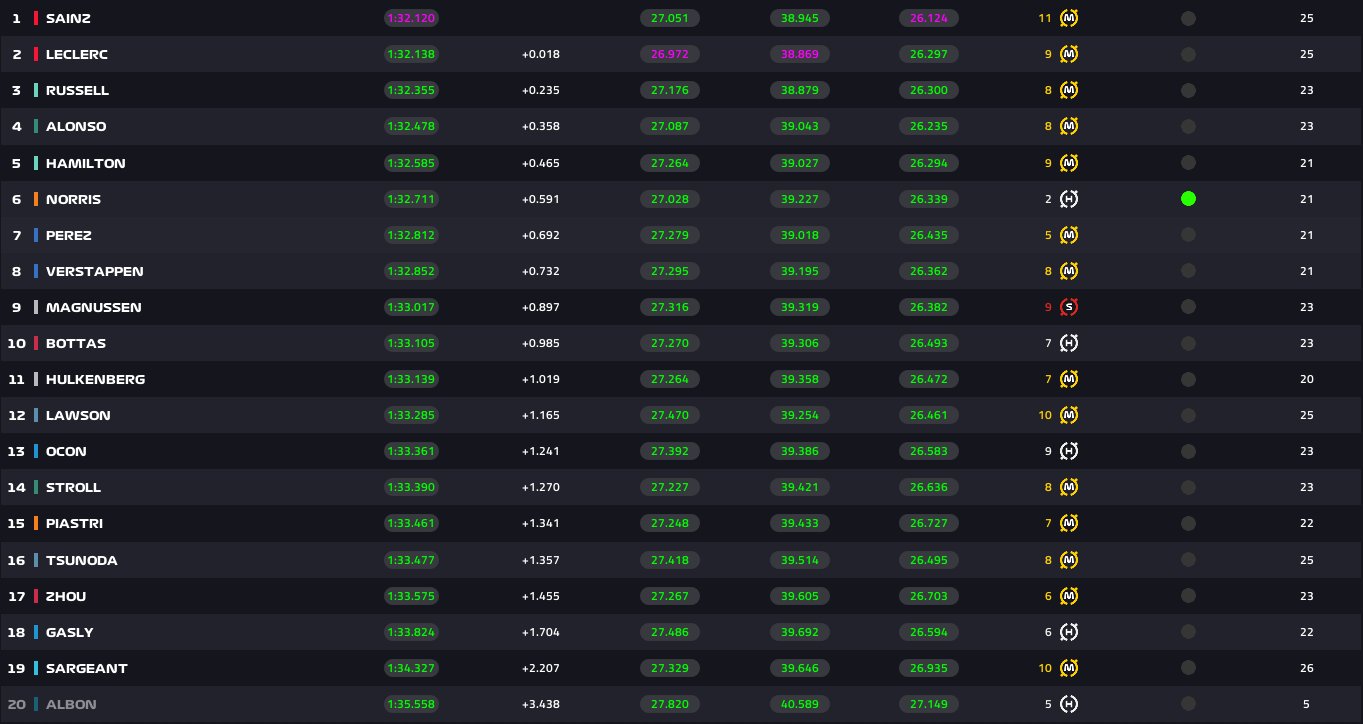Select driver name HULKENBERG
Viewport: 1363px width, 724px height.
click(x=96, y=379)
